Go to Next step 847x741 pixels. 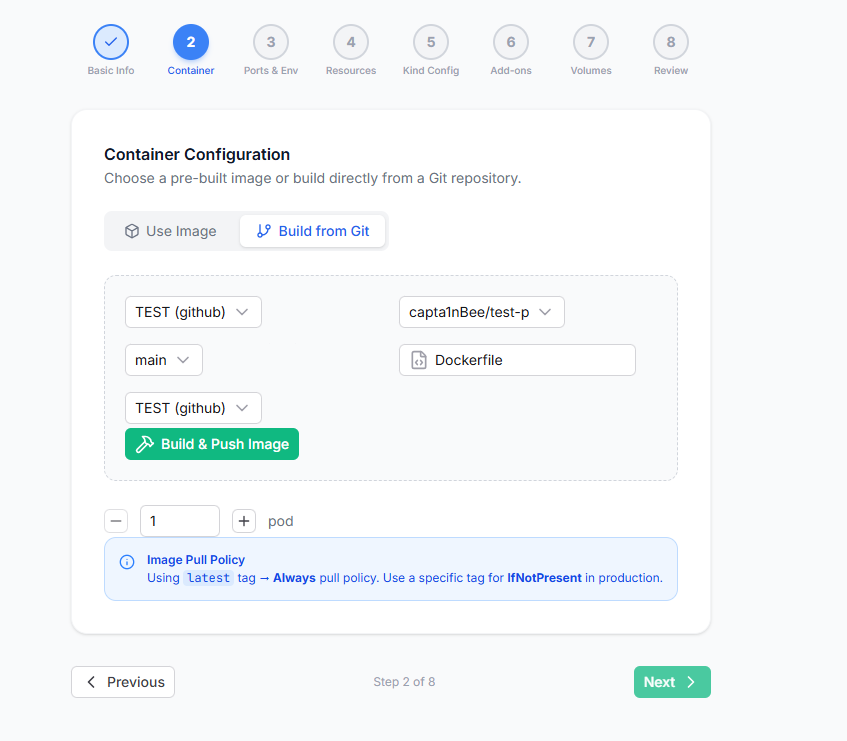pos(672,682)
